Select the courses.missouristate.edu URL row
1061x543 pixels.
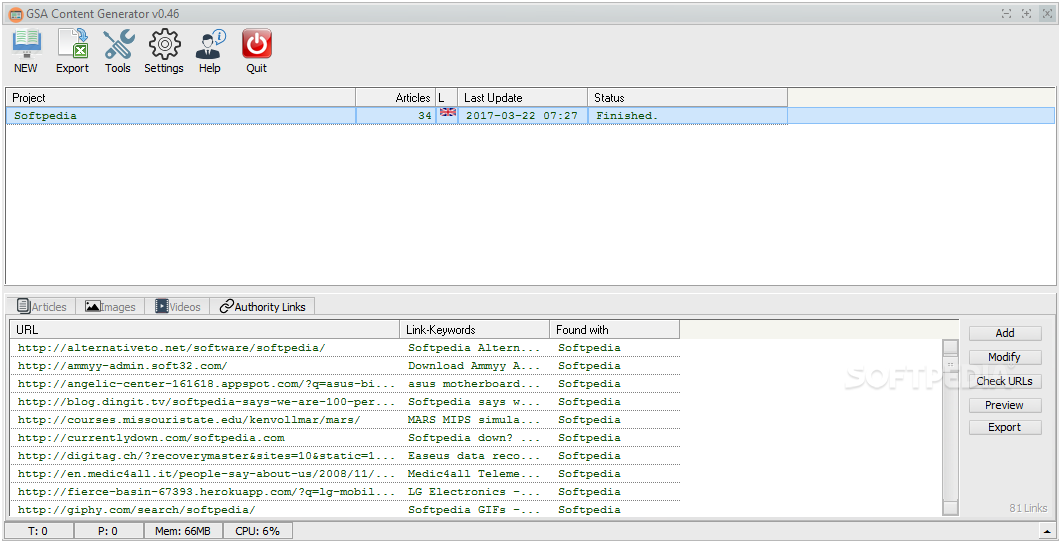pos(345,420)
